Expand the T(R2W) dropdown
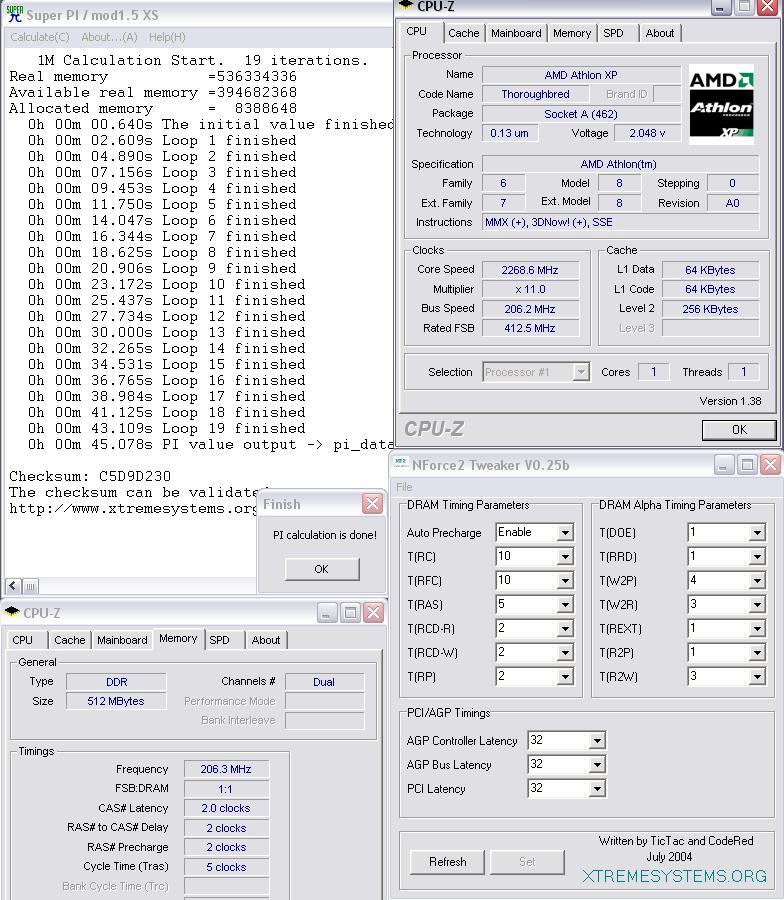The width and height of the screenshot is (784, 900). [757, 677]
